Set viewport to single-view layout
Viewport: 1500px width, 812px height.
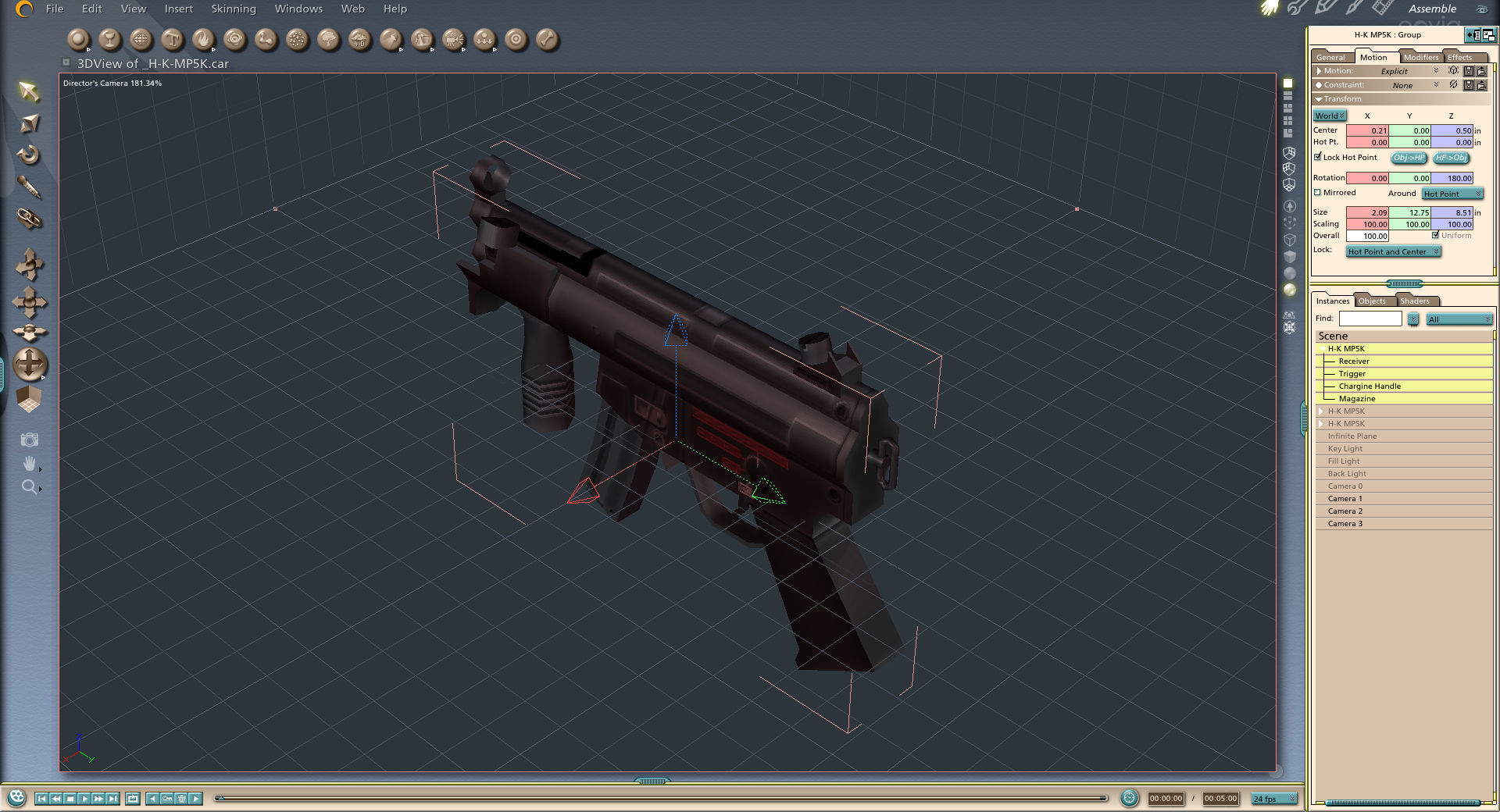pos(1287,83)
